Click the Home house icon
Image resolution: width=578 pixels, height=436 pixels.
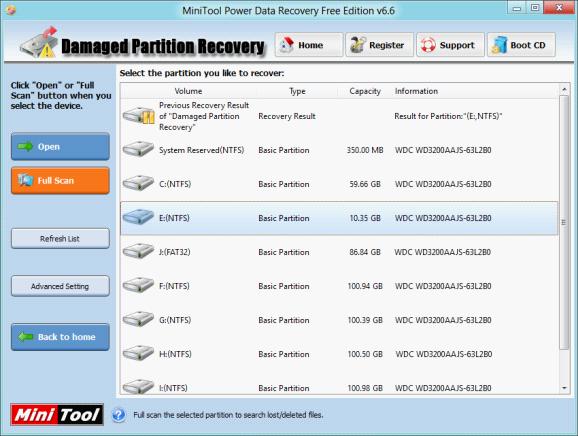tap(286, 45)
